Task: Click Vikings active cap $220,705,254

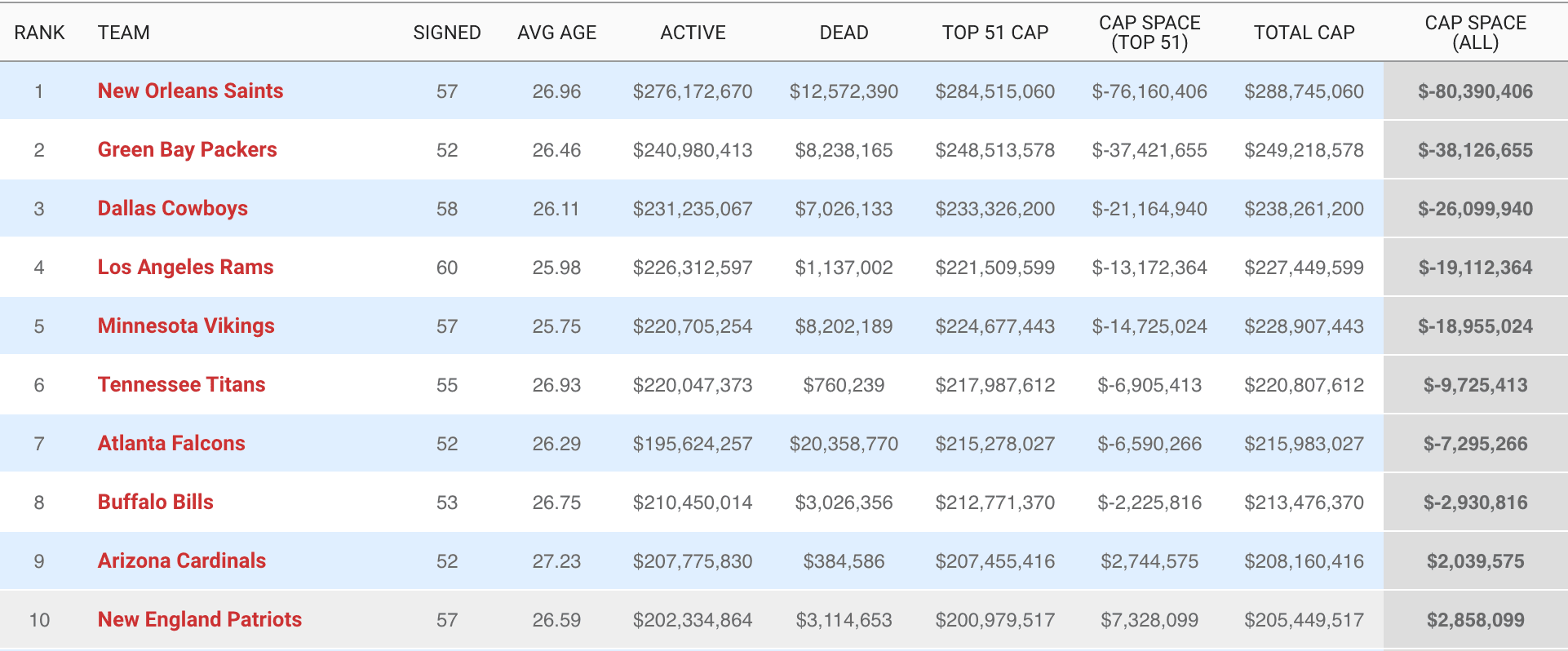Action: point(693,326)
